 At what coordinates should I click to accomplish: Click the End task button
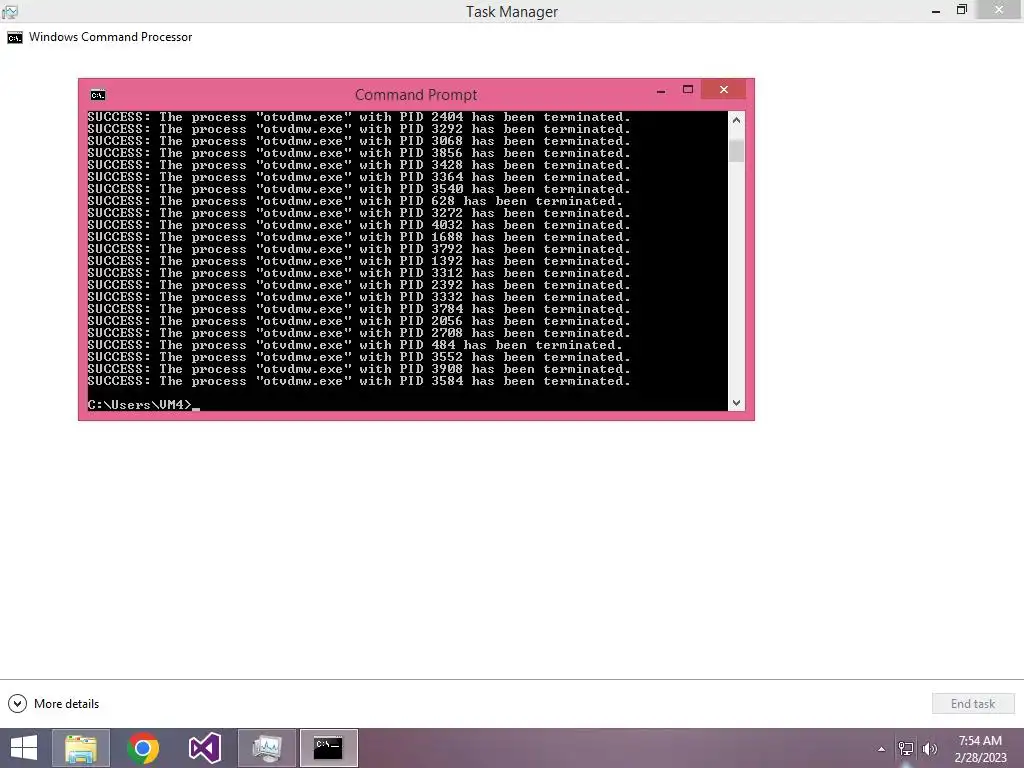point(972,703)
